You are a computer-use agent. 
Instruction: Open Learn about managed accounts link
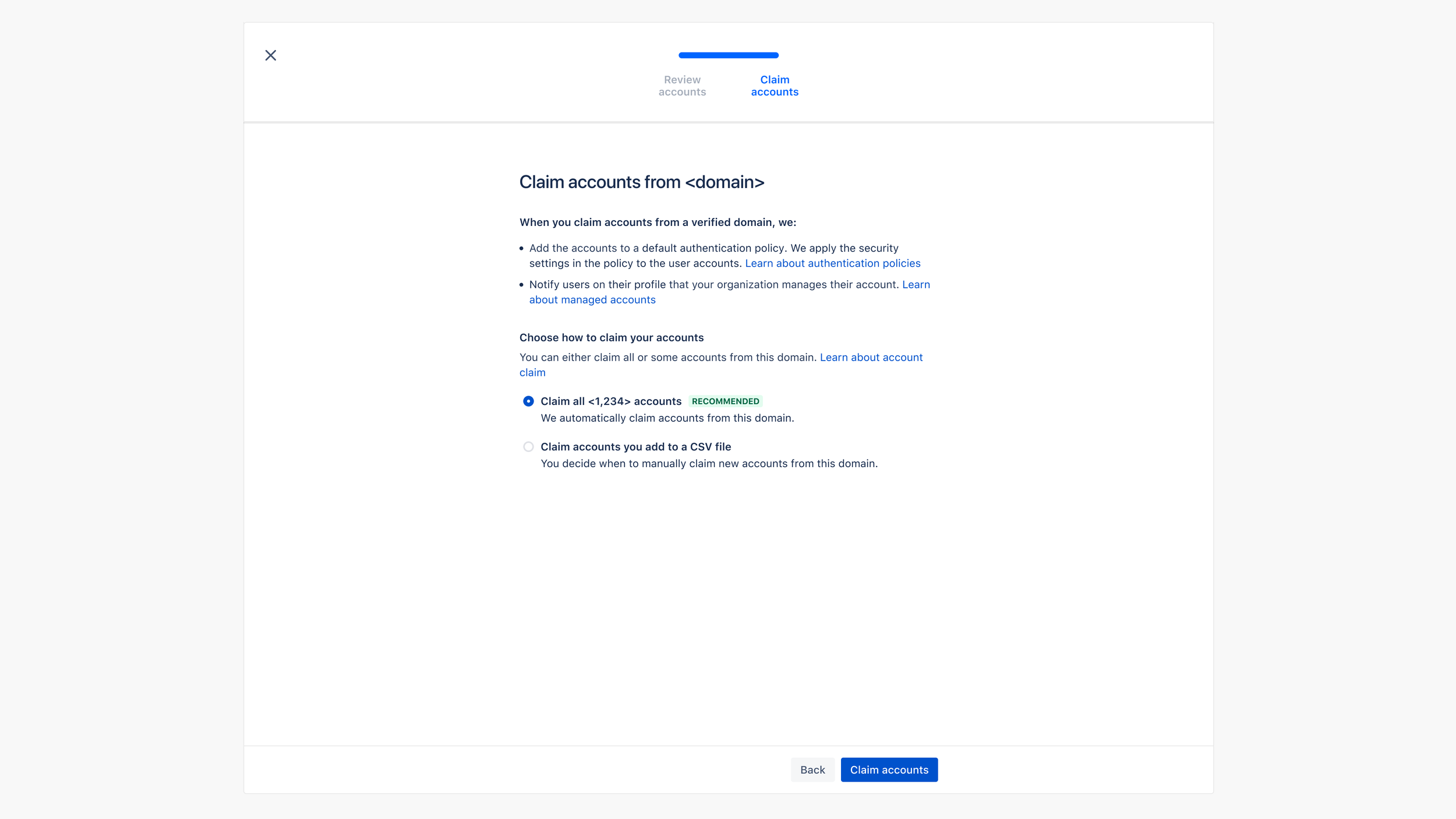tap(592, 300)
